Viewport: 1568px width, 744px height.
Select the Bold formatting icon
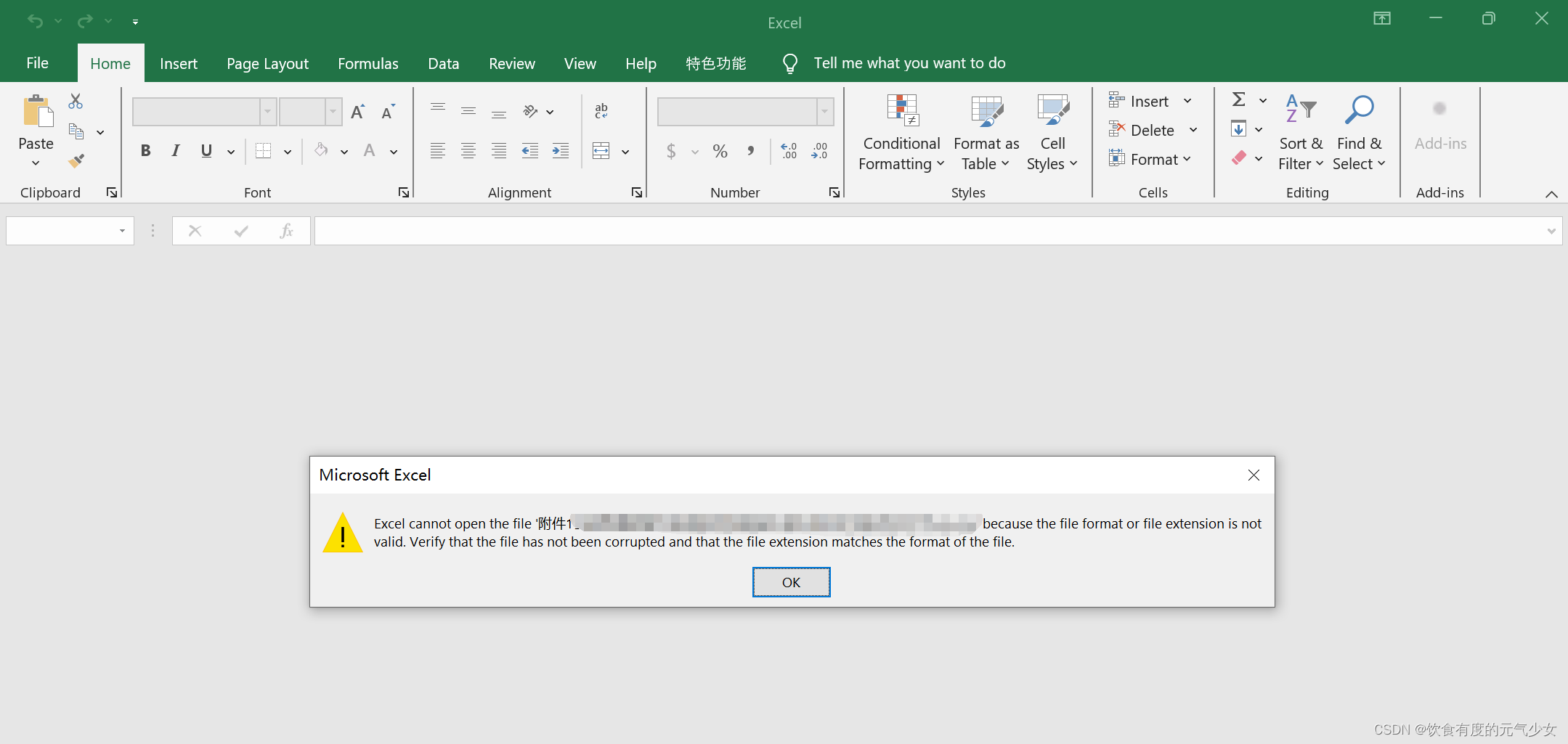[145, 150]
